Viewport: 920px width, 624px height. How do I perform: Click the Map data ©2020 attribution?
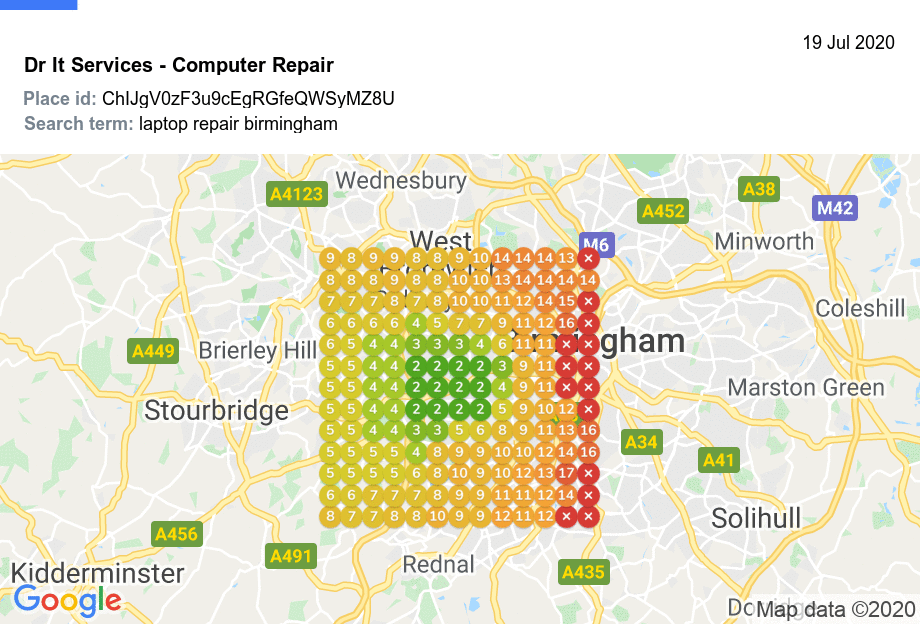pos(835,609)
